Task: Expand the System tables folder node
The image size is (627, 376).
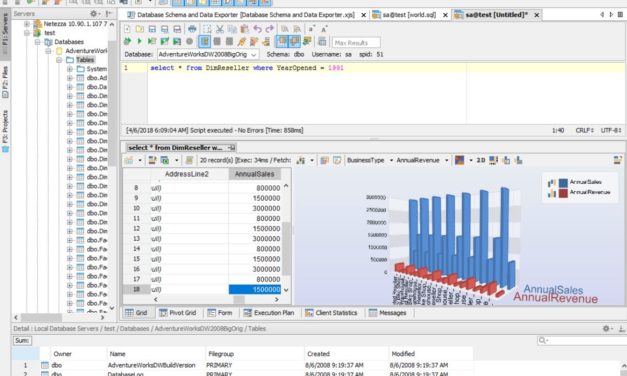Action: 70,69
